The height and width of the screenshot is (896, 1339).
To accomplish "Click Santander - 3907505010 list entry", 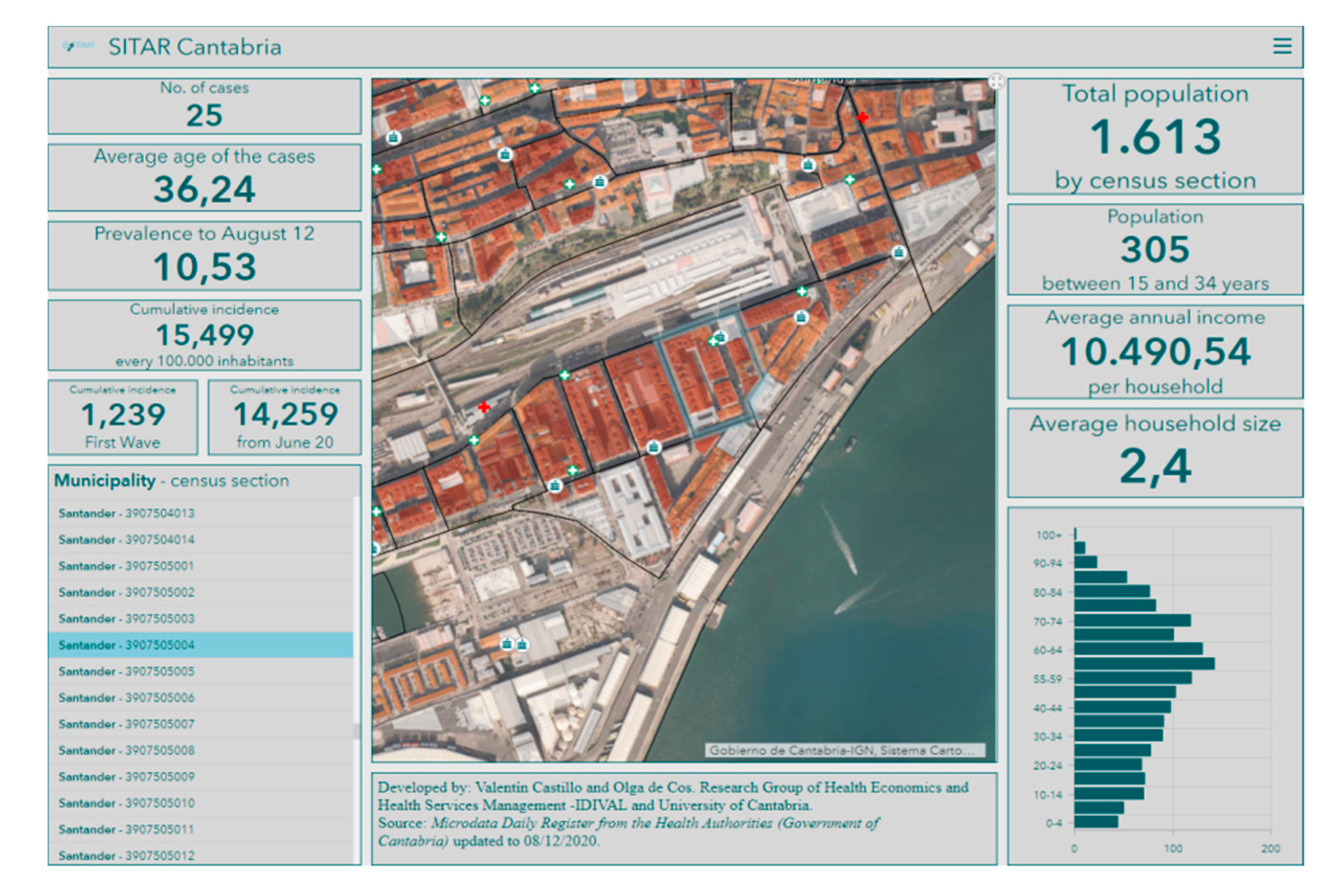I will (126, 803).
